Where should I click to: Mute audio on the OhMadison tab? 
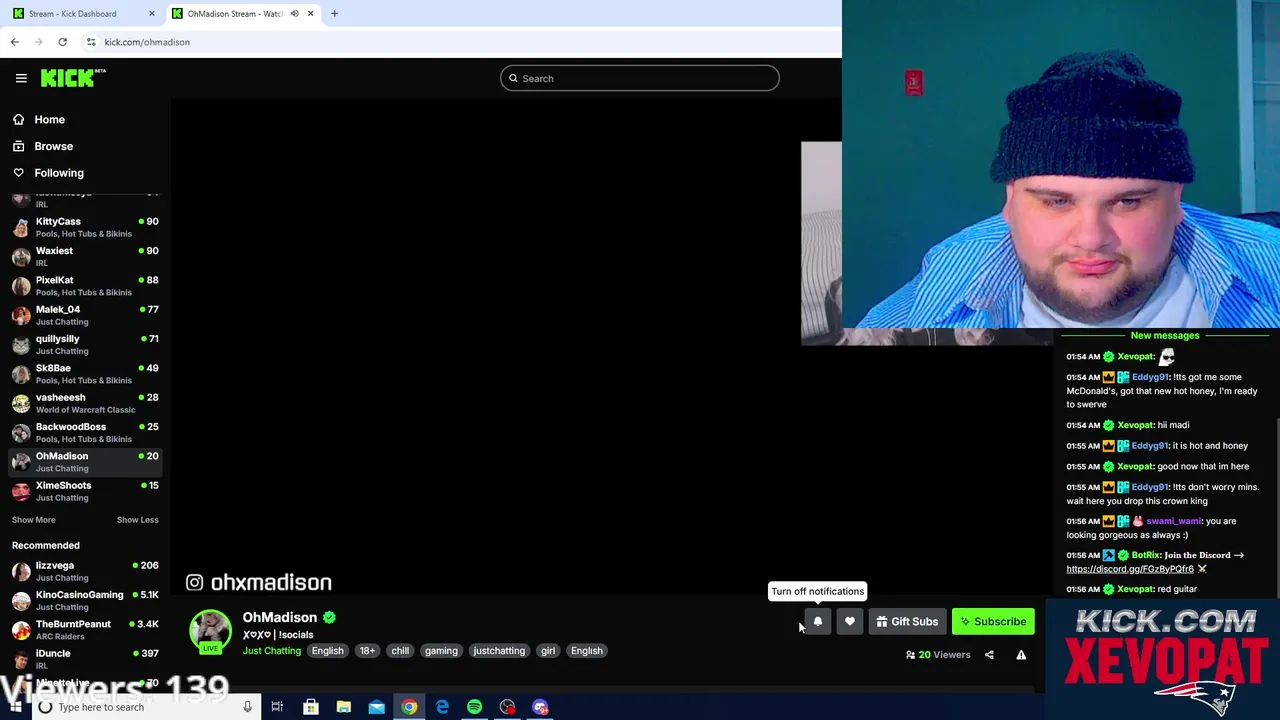294,14
